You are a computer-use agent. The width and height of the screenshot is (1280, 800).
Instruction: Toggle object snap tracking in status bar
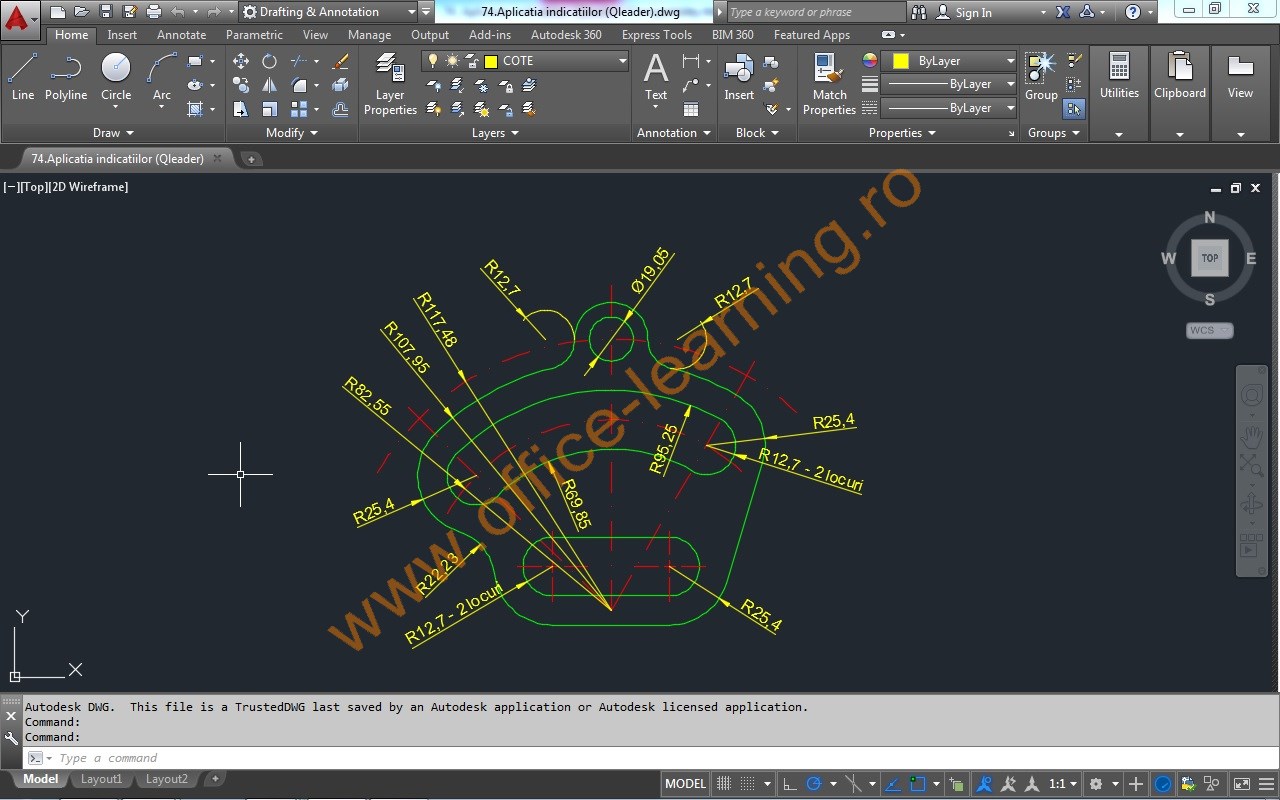[x=894, y=784]
